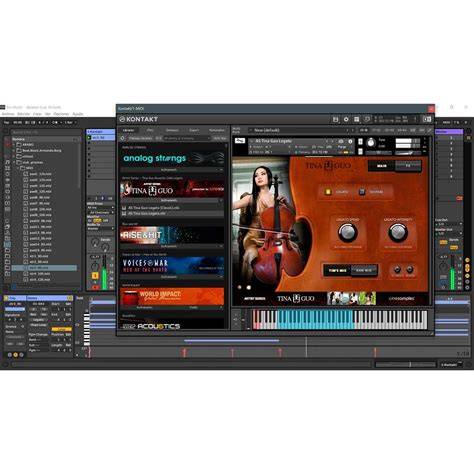The height and width of the screenshot is (474, 474).
Task: Click the previous instrument arrow in instrument header
Action: point(327,141)
